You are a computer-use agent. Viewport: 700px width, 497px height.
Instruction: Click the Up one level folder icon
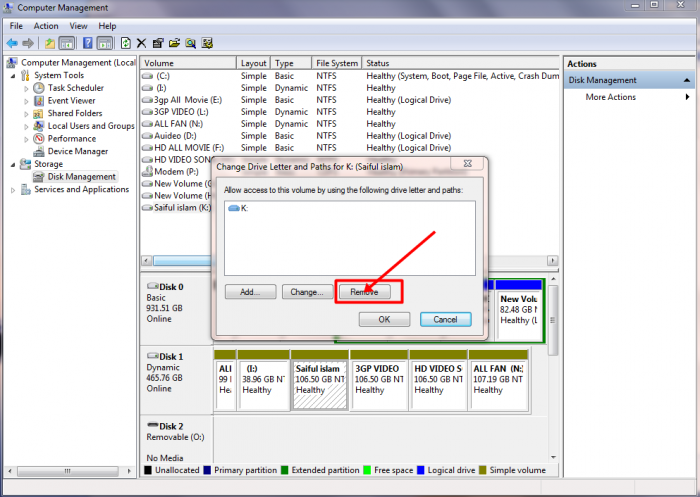click(x=50, y=43)
